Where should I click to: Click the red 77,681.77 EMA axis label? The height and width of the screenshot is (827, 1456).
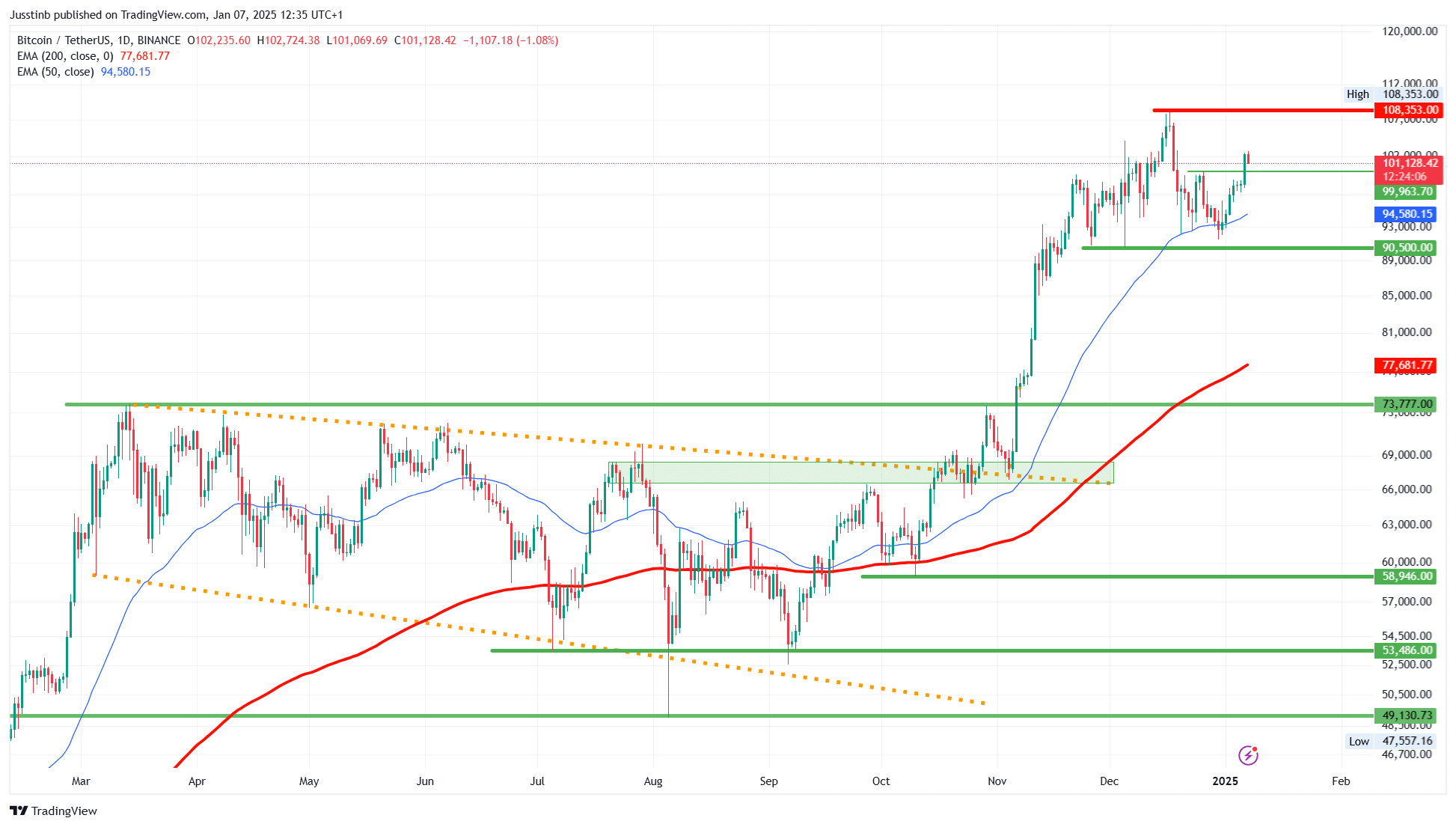[1406, 365]
